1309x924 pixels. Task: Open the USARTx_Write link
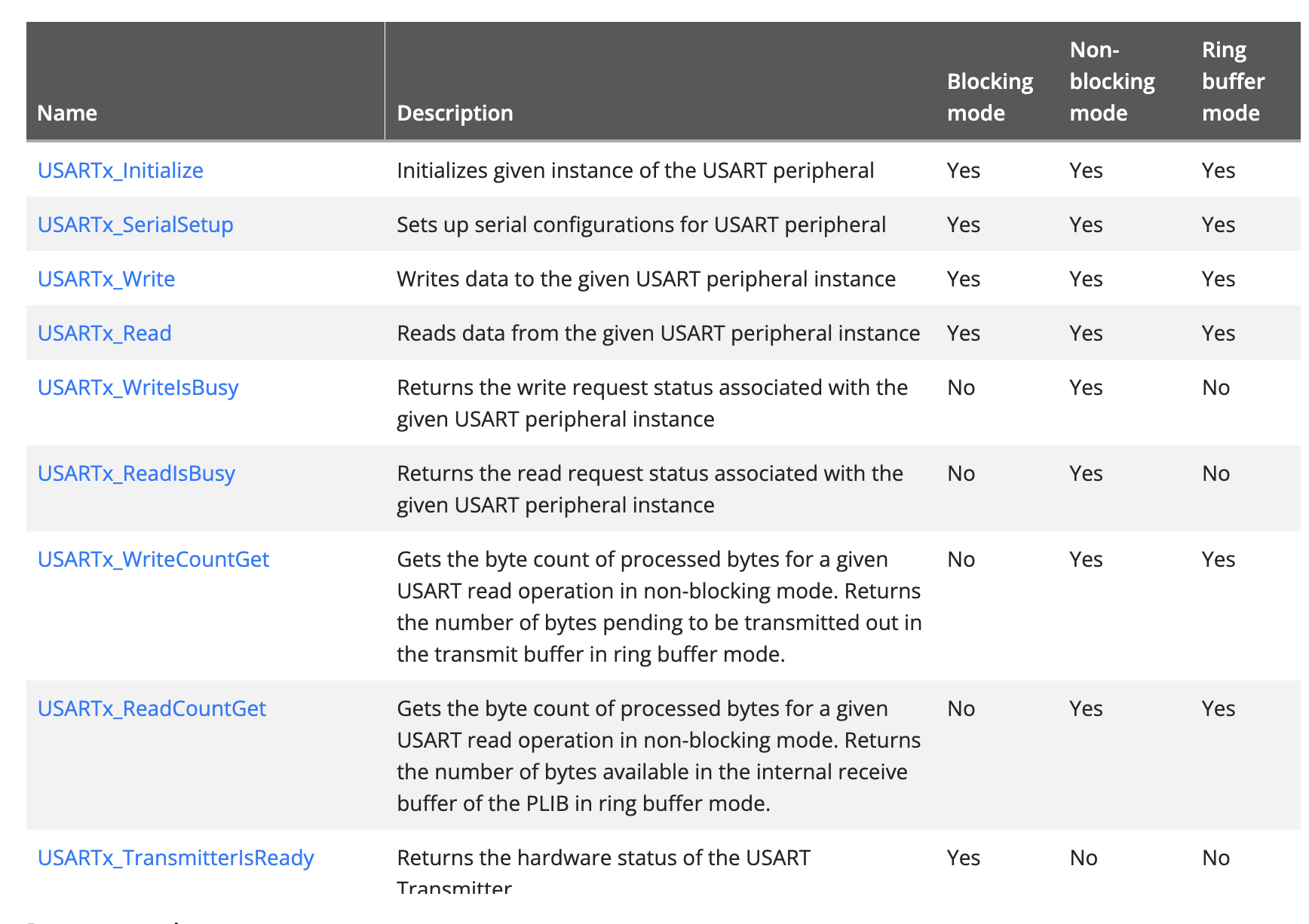tap(106, 279)
